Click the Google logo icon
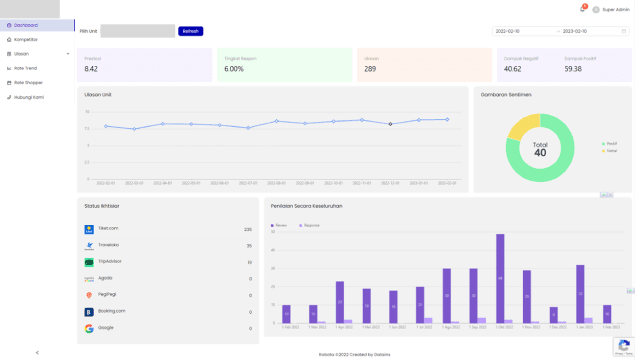Viewport: 635px width, 360px height. click(x=89, y=328)
